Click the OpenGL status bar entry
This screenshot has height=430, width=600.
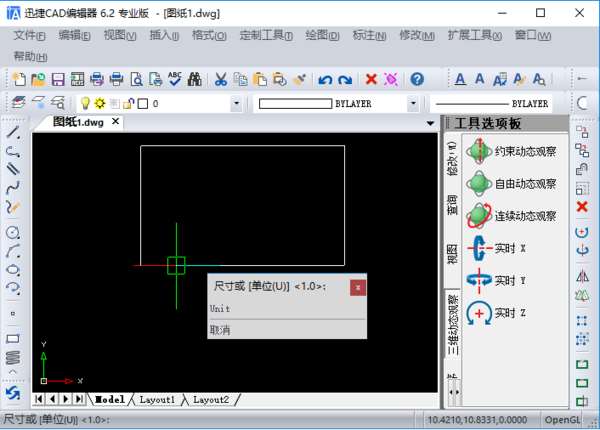(562, 420)
